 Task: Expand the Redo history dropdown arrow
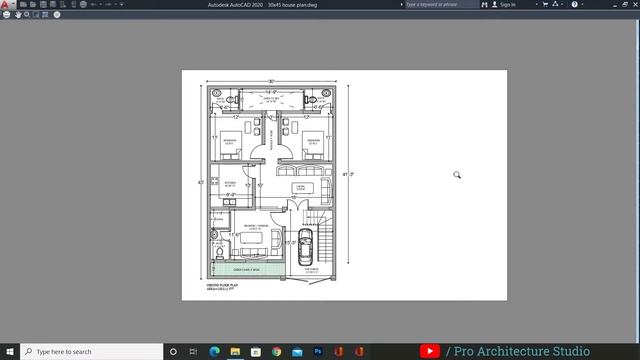pyautogui.click(x=116, y=4)
